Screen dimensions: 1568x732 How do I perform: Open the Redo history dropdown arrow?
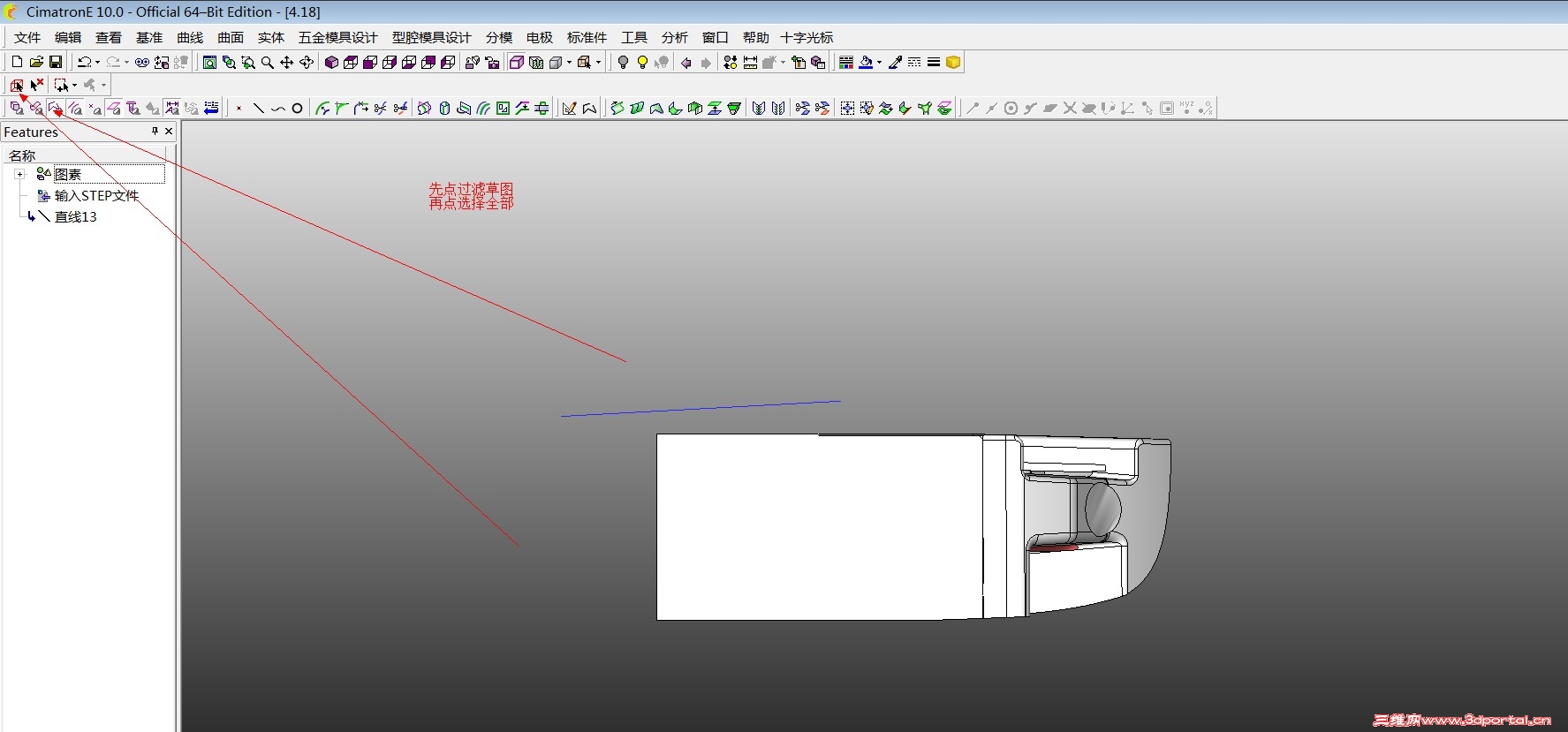(126, 62)
